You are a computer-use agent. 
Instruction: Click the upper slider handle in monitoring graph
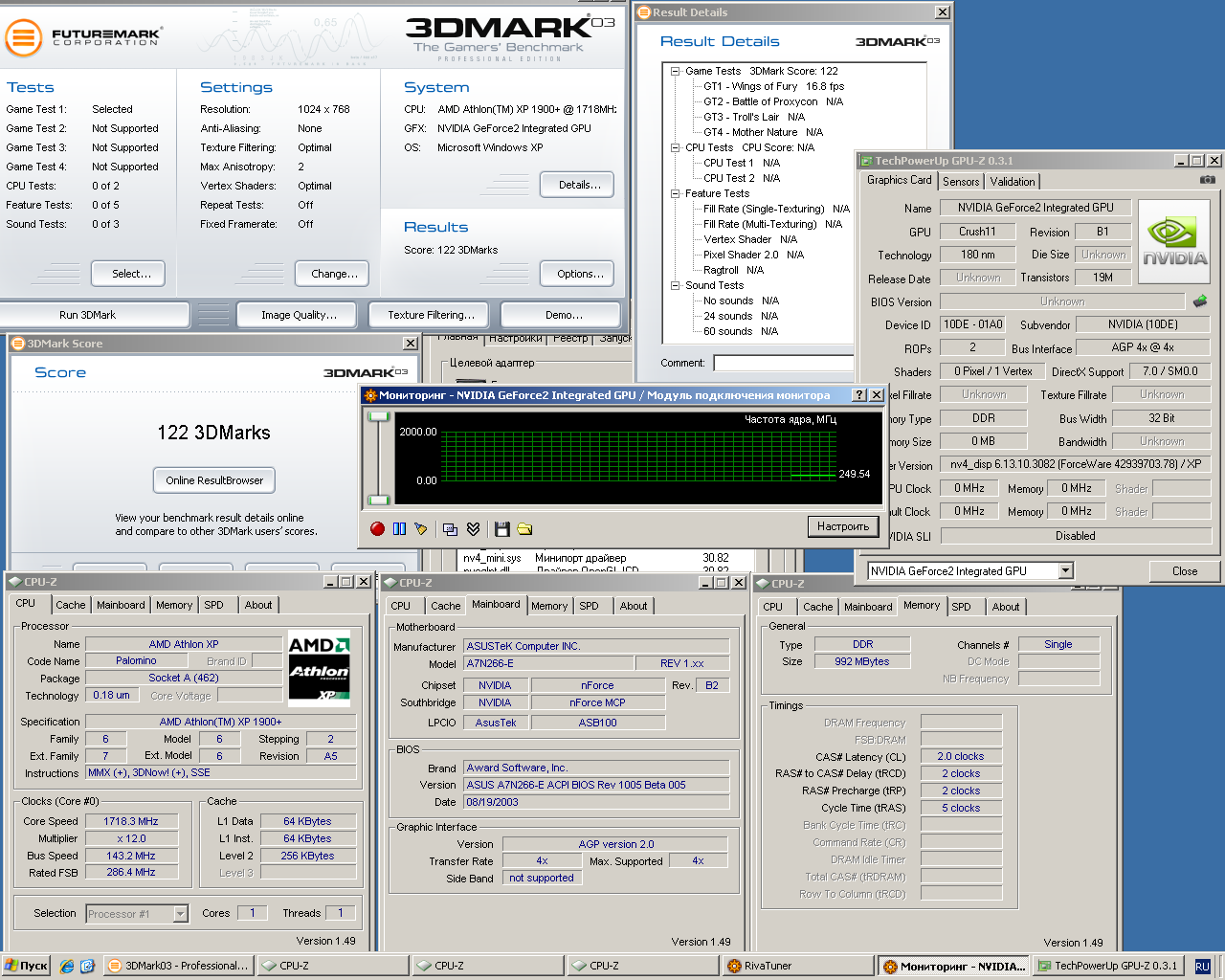click(379, 416)
